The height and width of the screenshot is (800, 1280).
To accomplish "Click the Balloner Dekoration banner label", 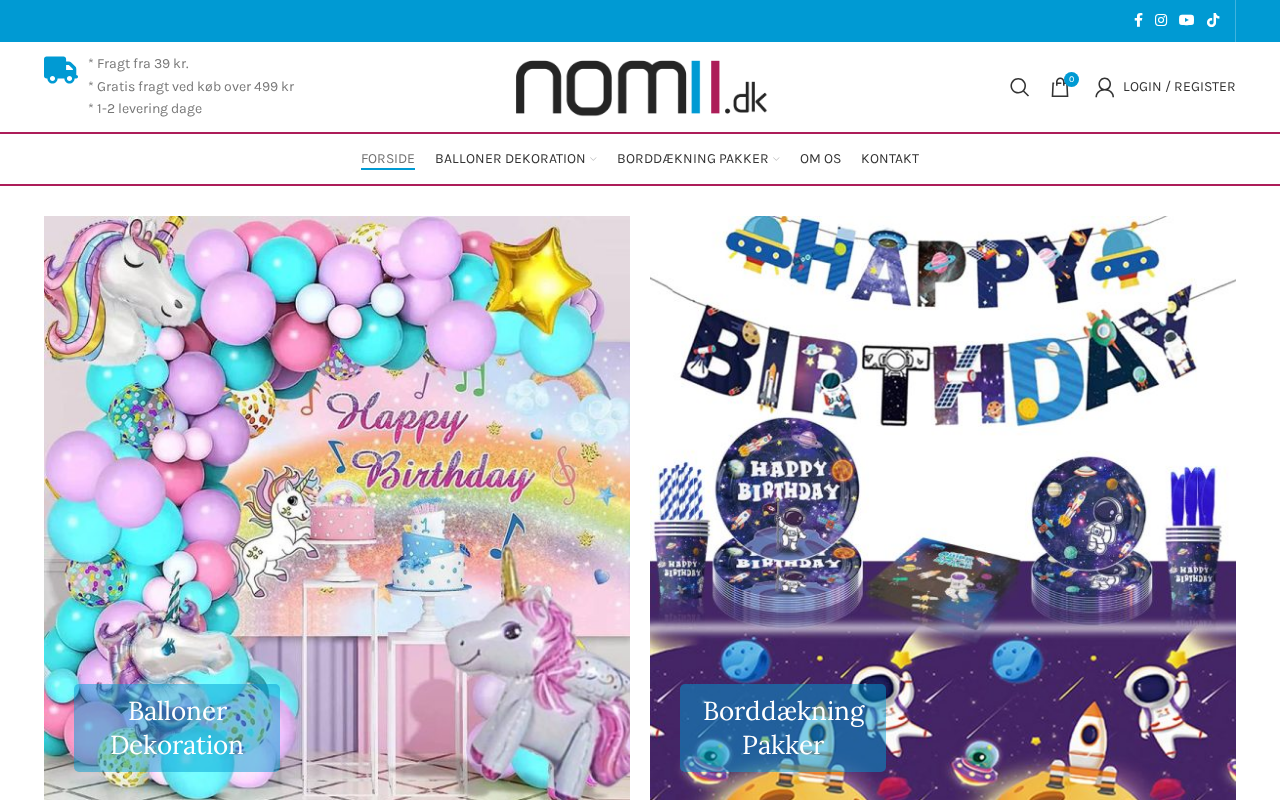I will [177, 728].
